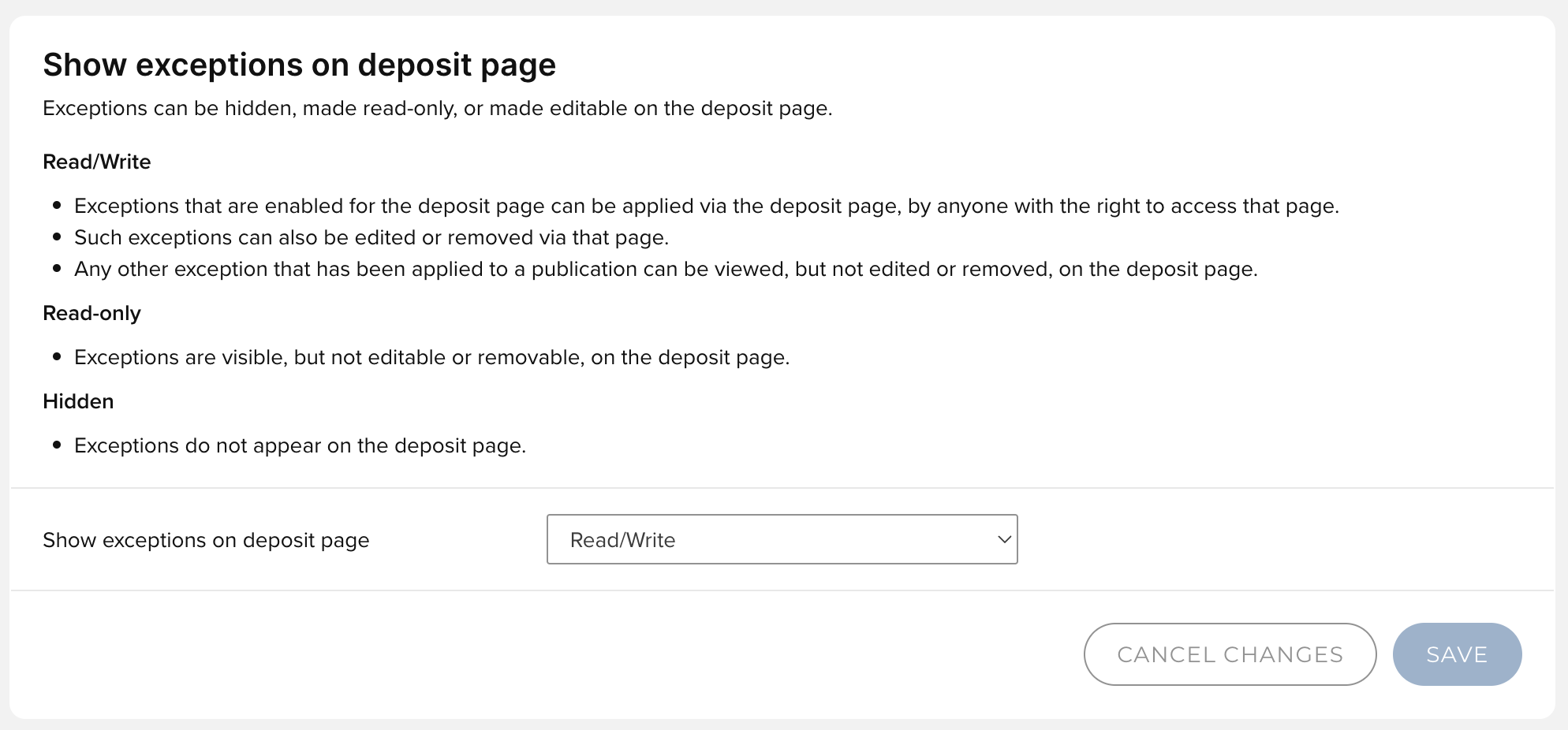Click bullet text 'Exceptions are visible, but not editable'
This screenshot has width=1568, height=730.
point(431,357)
